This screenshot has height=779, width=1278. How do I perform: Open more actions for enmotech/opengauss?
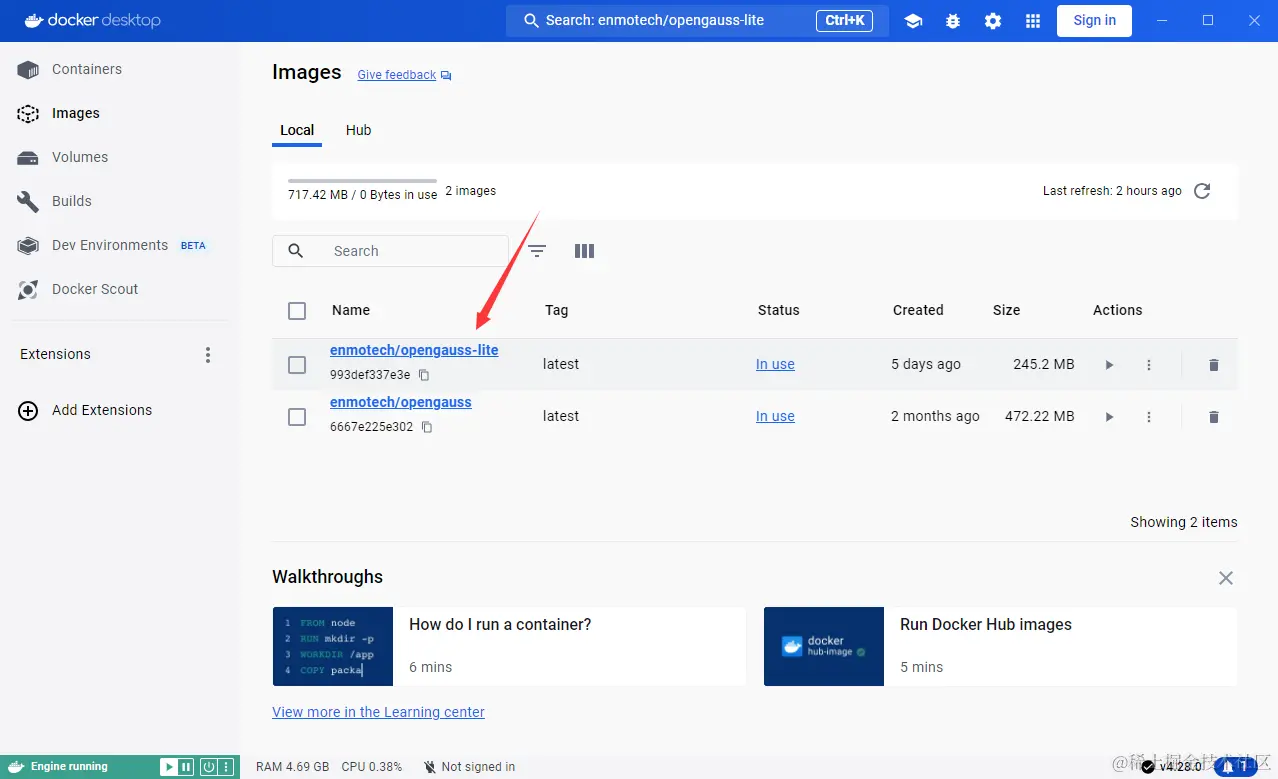click(x=1149, y=417)
